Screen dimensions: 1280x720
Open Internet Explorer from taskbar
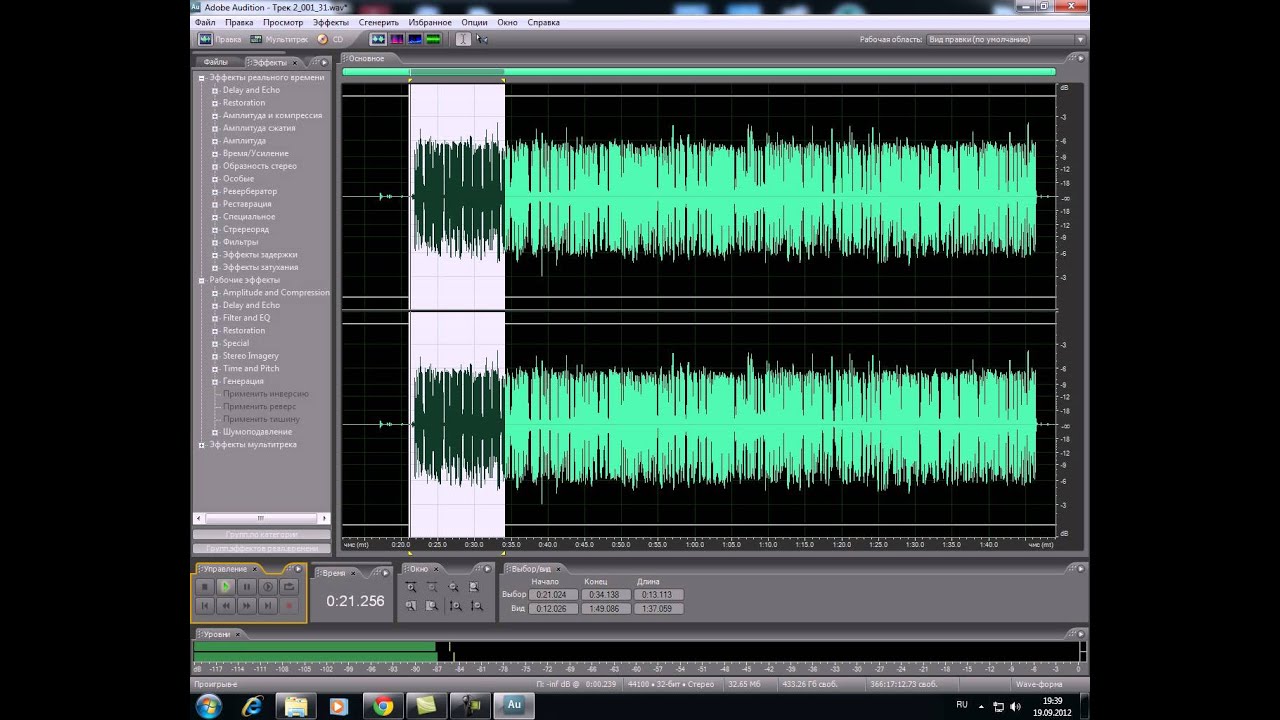(253, 706)
